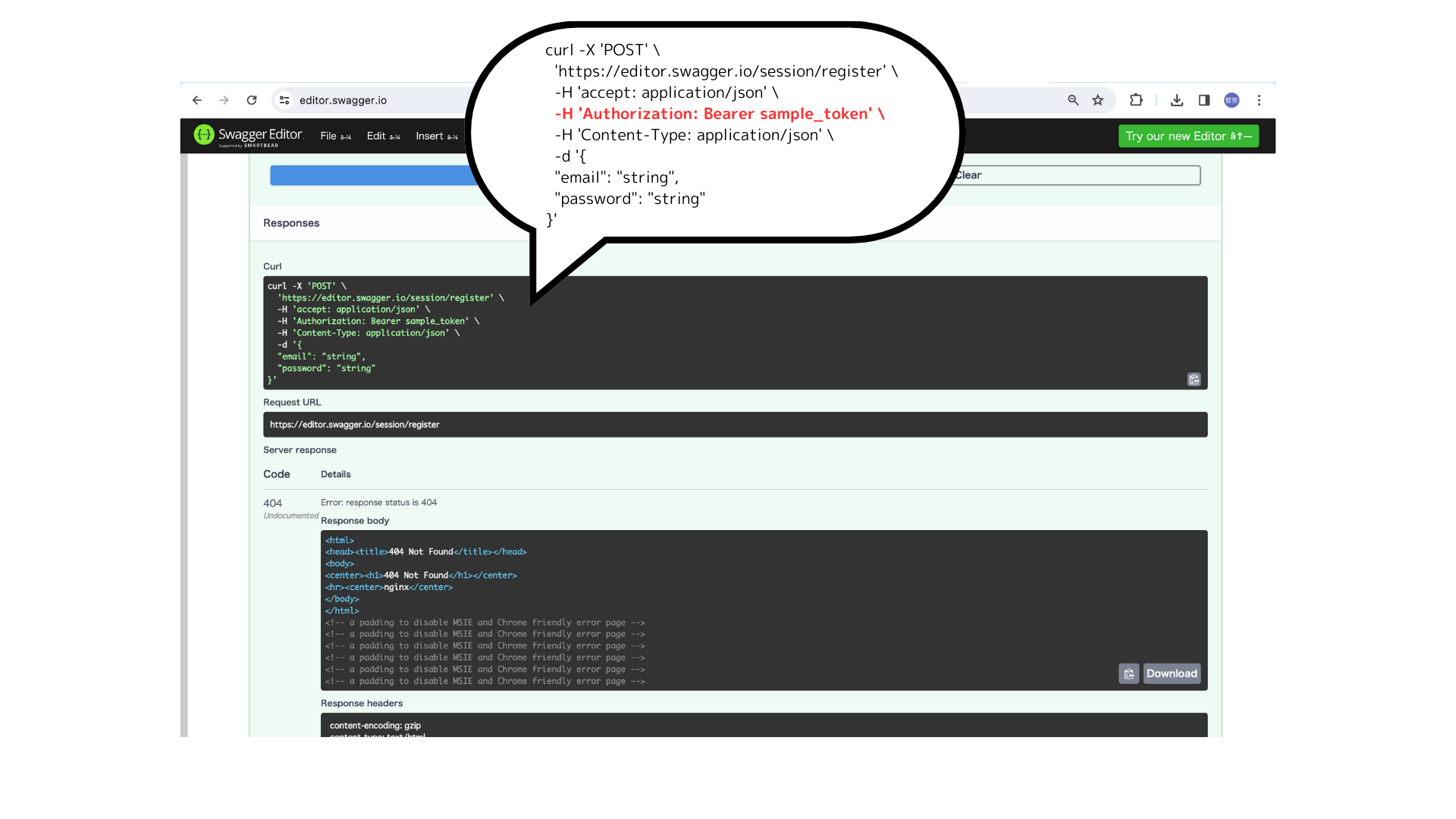Reload the page with refresh icon
The image size is (1456, 819).
(x=252, y=100)
